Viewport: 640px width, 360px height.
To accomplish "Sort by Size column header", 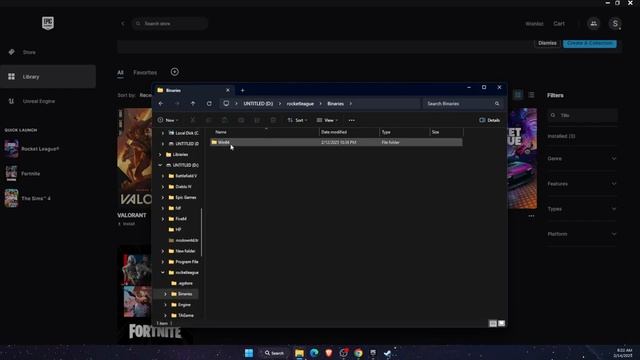I will pos(447,132).
